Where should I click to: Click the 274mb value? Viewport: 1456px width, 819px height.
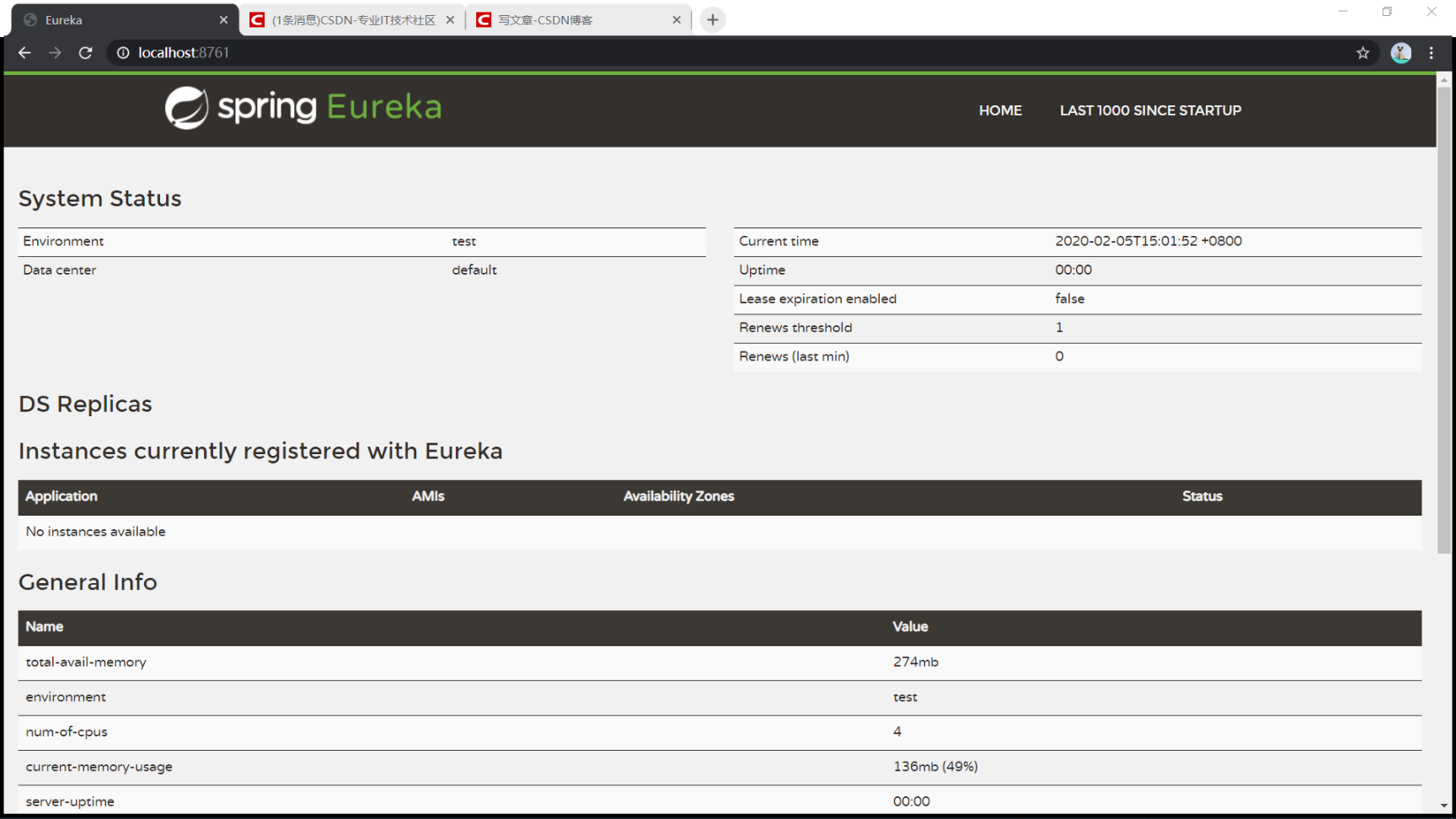(x=916, y=662)
